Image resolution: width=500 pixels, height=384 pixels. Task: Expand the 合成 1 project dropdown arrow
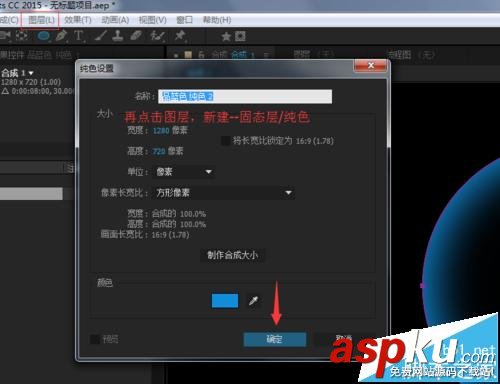click(31, 73)
